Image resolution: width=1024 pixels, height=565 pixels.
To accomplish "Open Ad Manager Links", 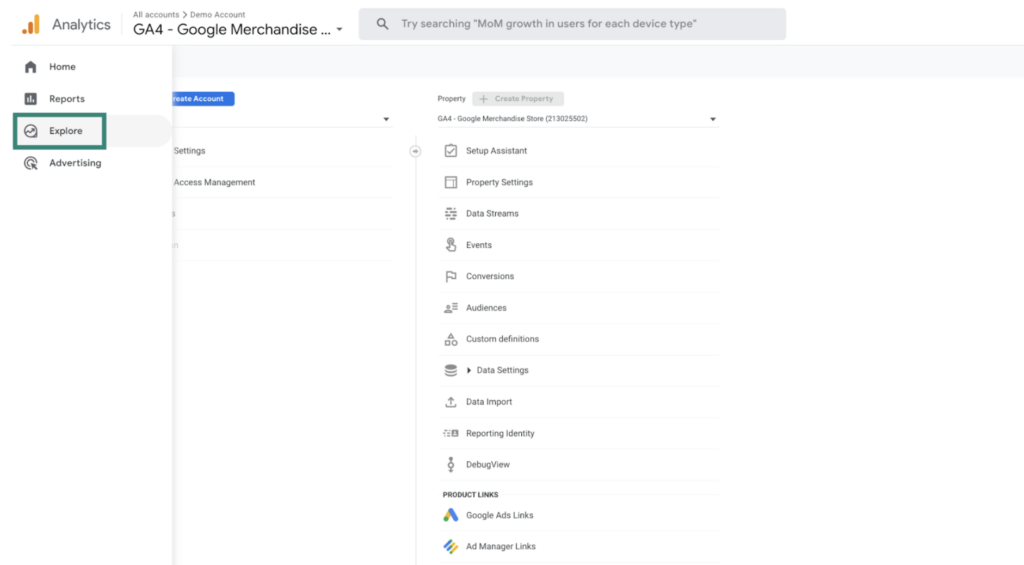I will [x=501, y=547].
